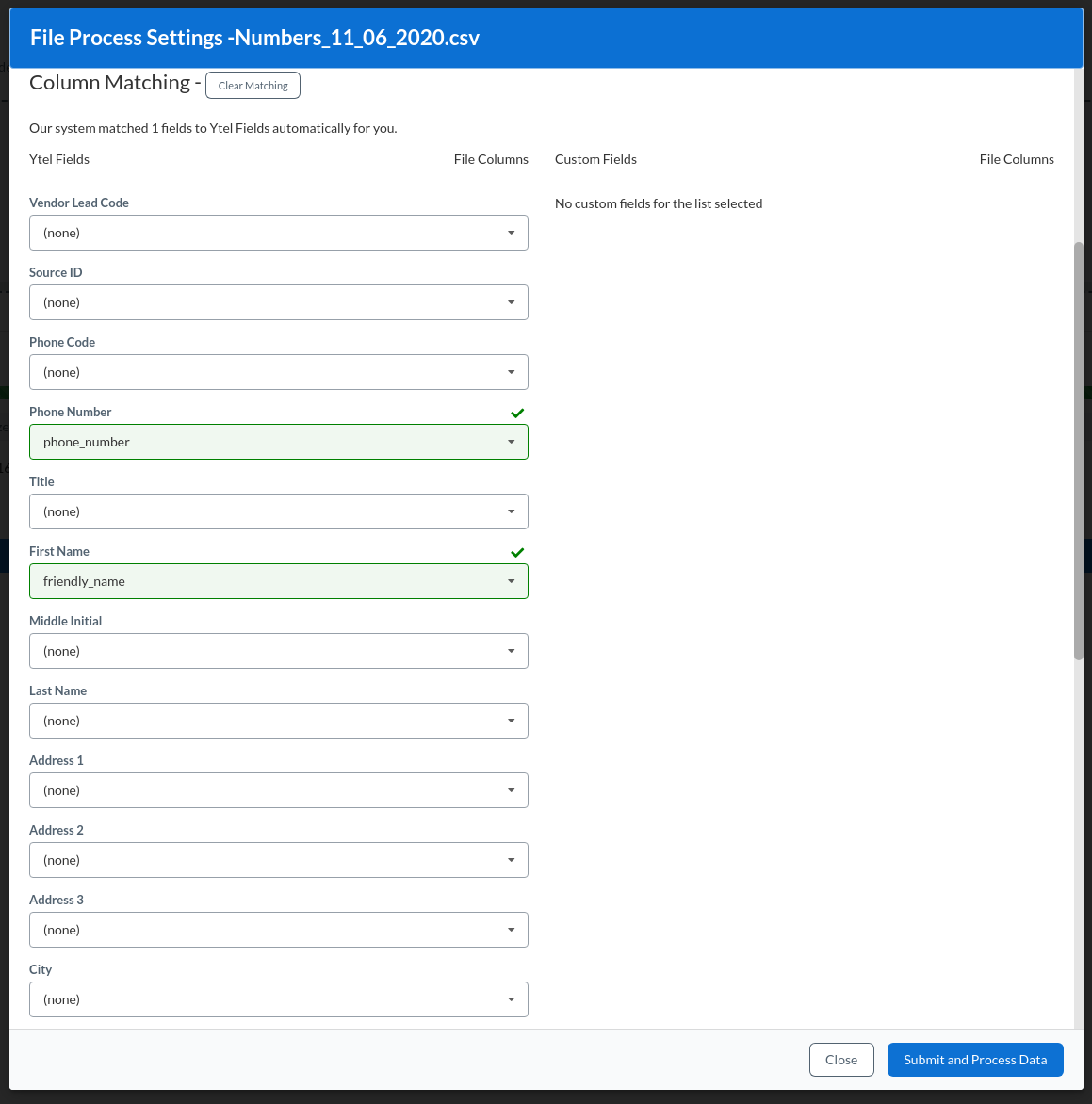Screen dimensions: 1092x1104
Task: Click the Custom Fields column header
Action: pos(595,159)
